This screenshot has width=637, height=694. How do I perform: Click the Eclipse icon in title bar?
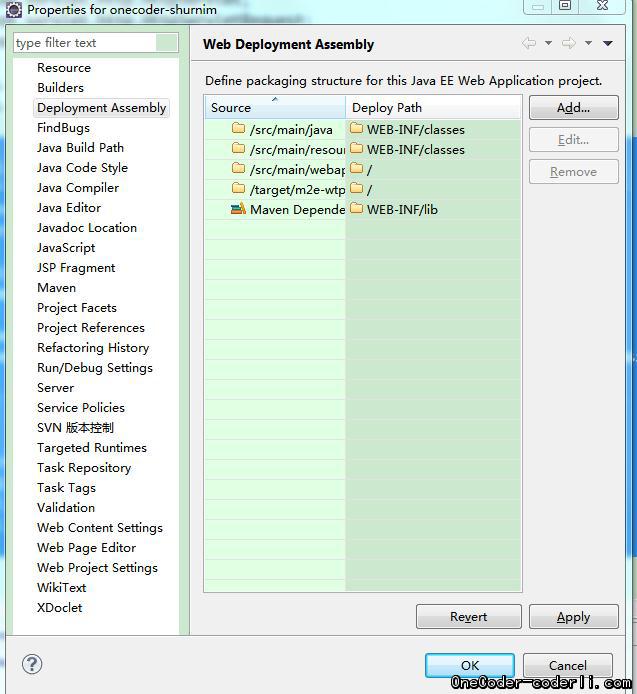tap(13, 10)
